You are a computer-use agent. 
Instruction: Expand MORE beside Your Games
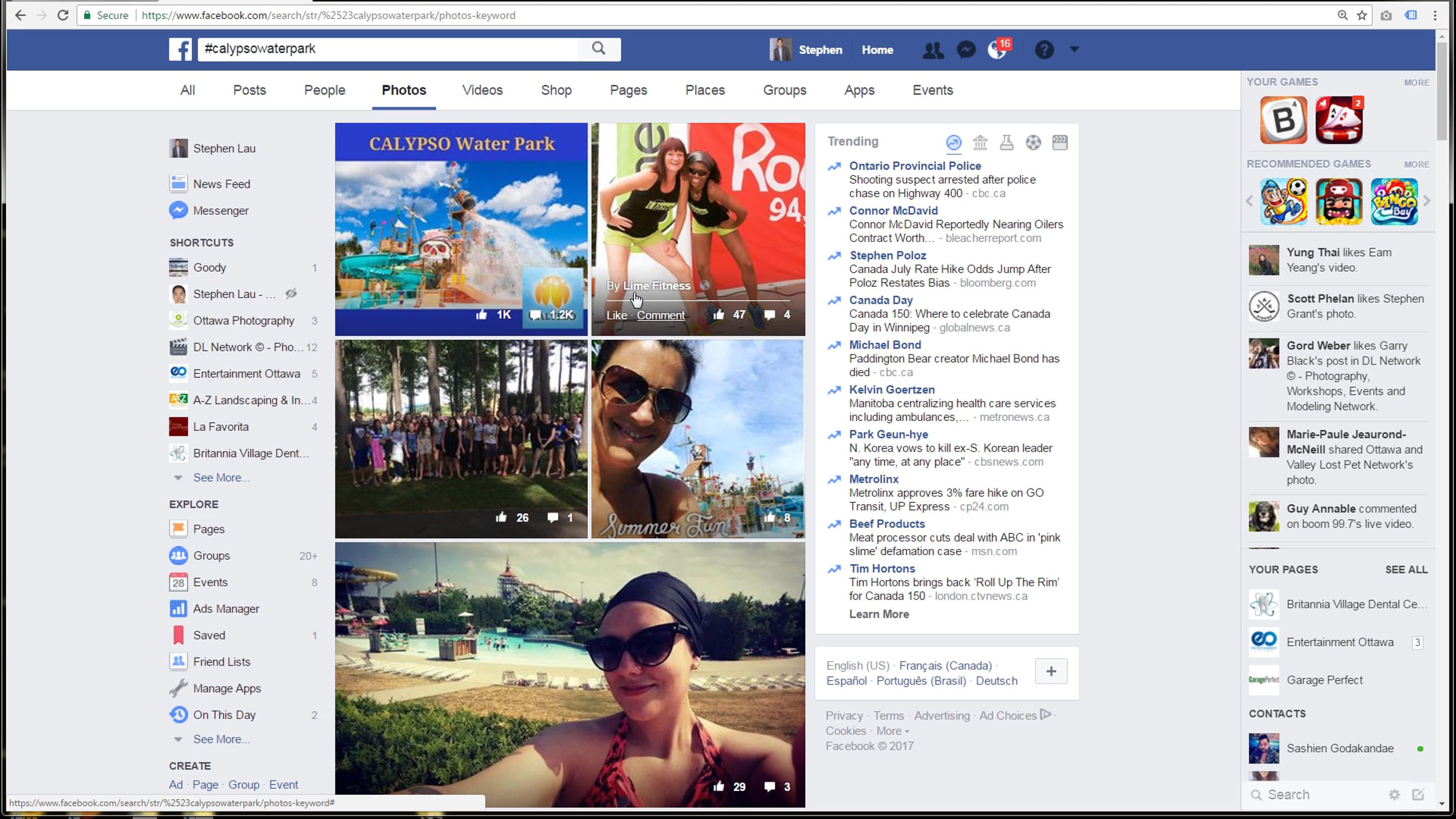[x=1417, y=83]
